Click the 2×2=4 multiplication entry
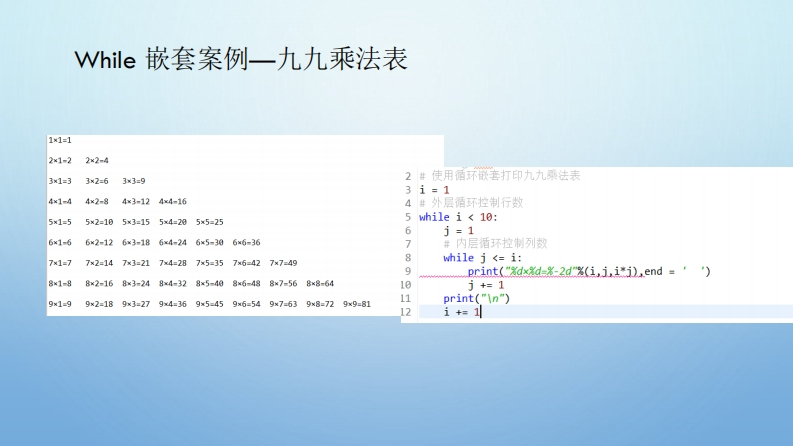The width and height of the screenshot is (793, 446). click(x=96, y=160)
